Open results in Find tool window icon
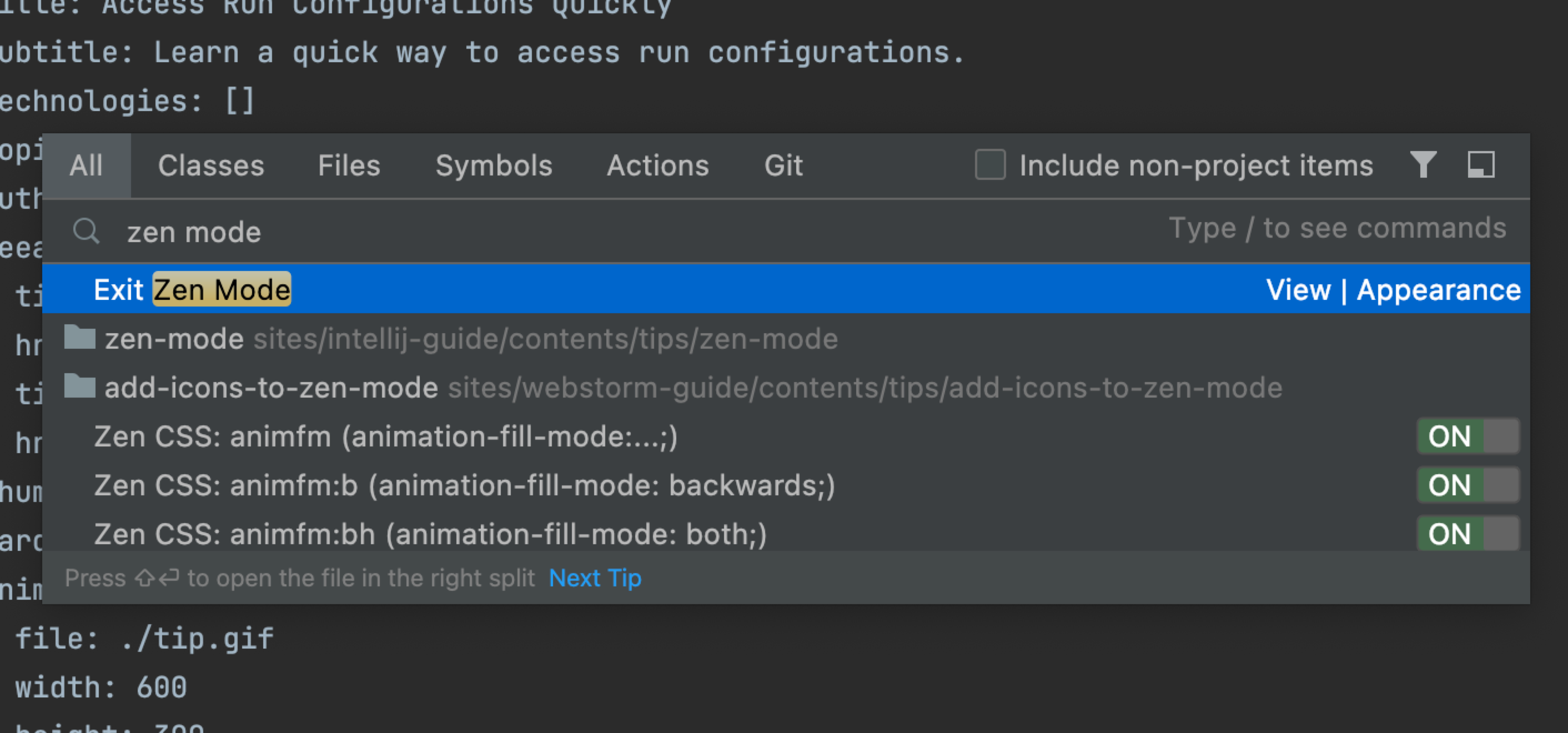This screenshot has height=733, width=1568. (1480, 165)
